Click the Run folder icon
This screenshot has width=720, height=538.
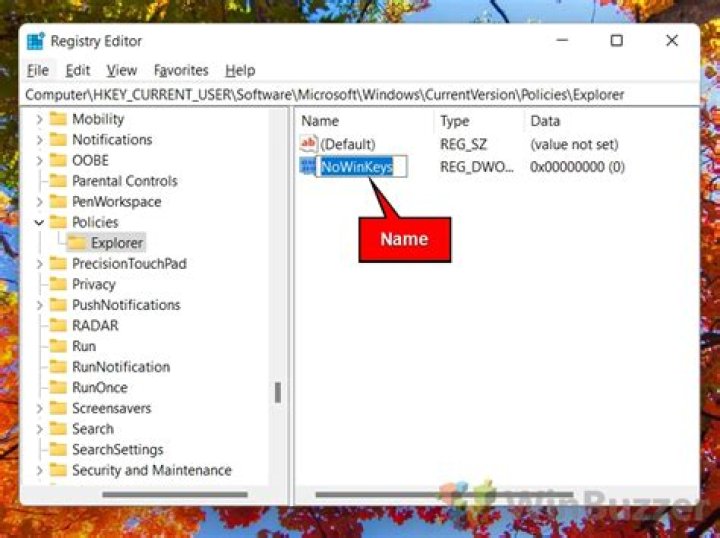[x=58, y=346]
